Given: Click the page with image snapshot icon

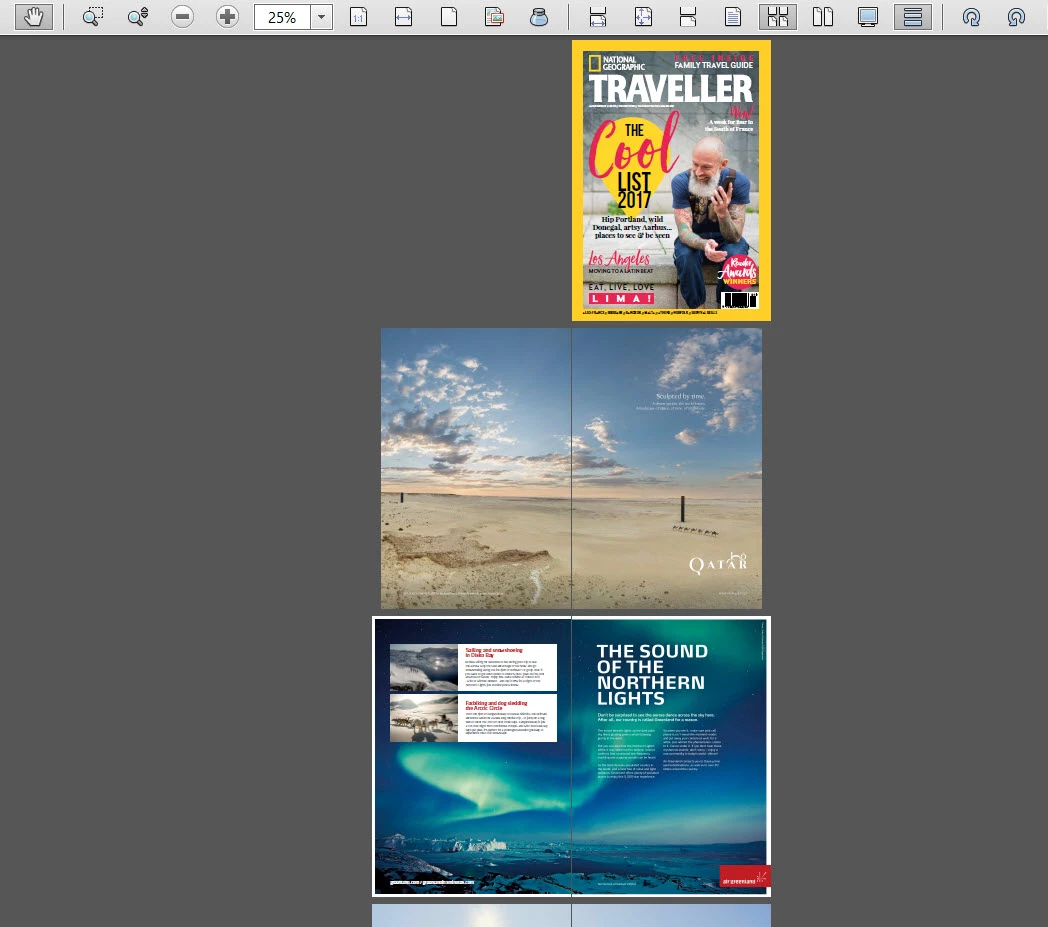Looking at the screenshot, I should [x=494, y=17].
